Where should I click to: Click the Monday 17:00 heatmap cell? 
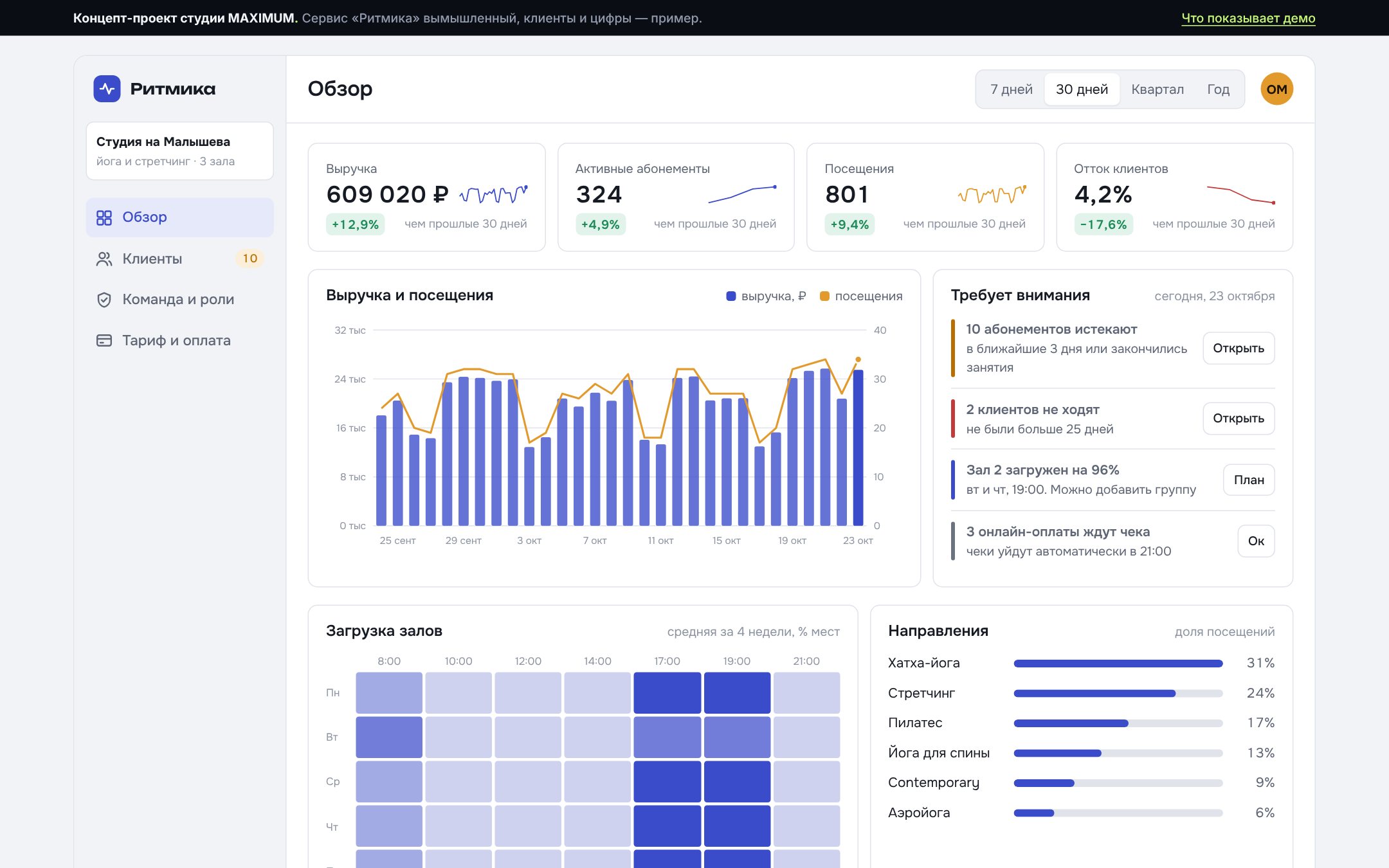(667, 692)
